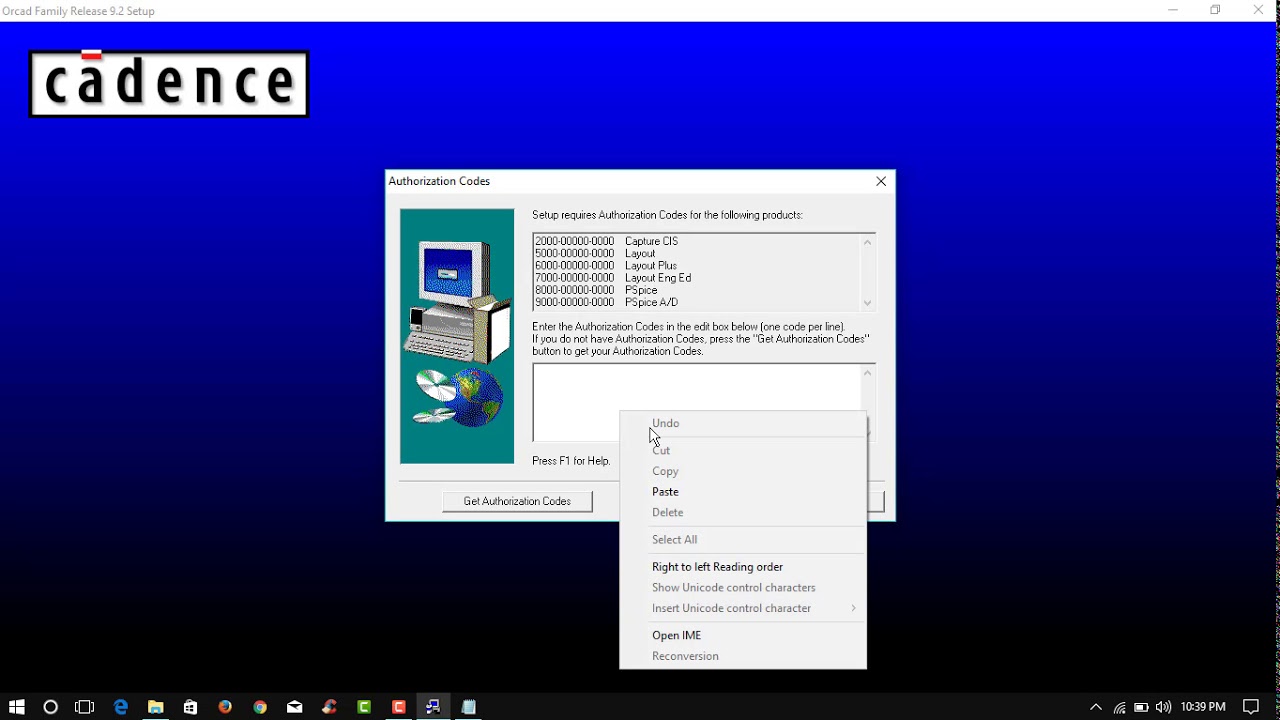Open the Windows Start menu
Viewport: 1280px width, 720px height.
(x=16, y=707)
